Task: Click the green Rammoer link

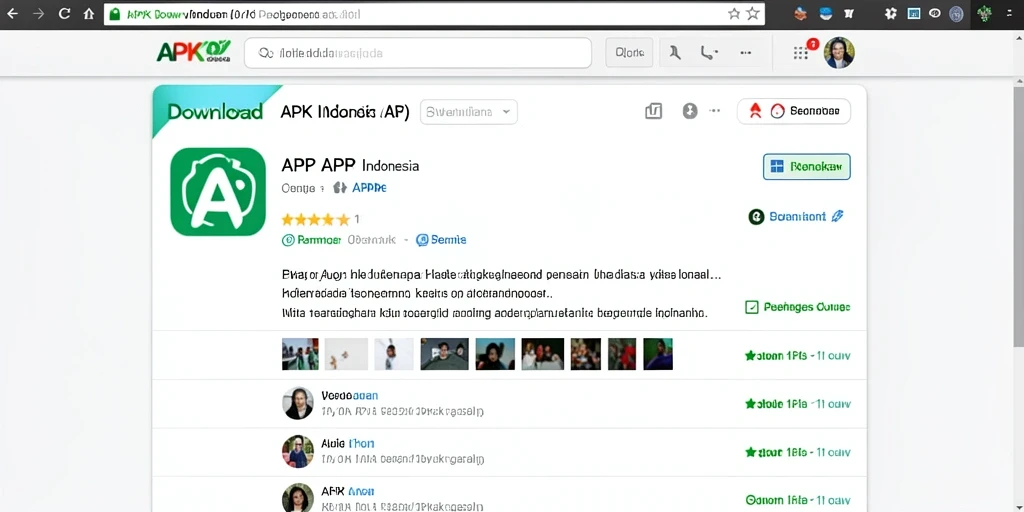Action: click(319, 240)
